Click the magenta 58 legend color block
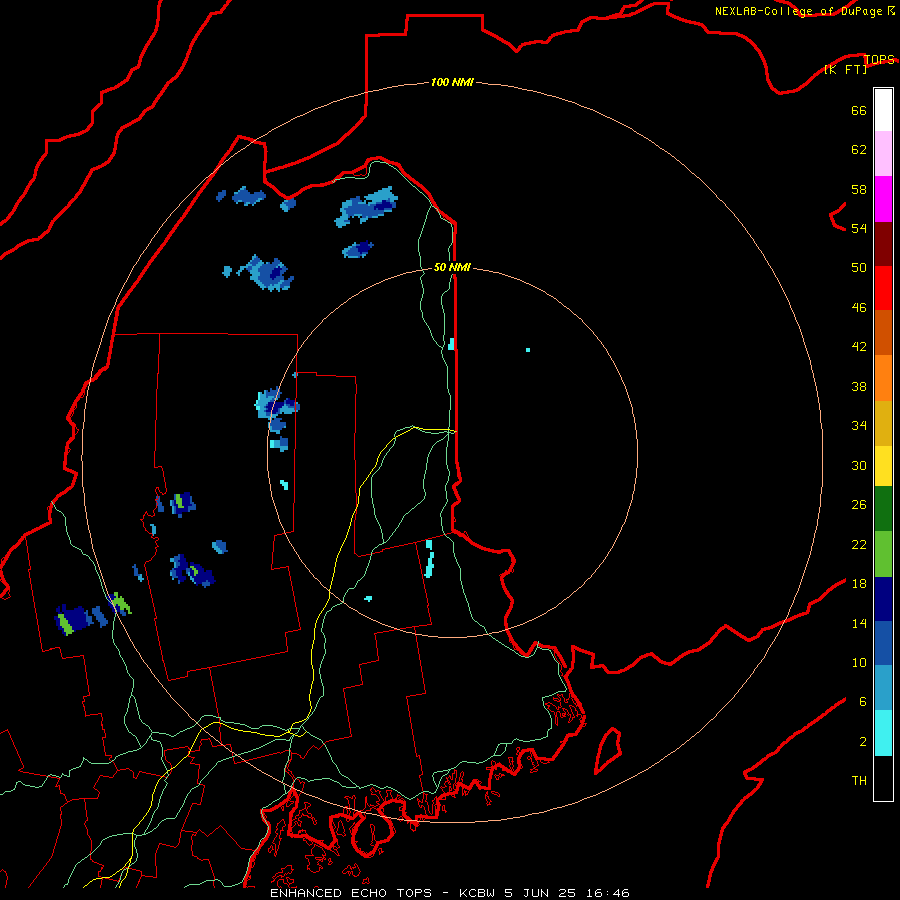 pyautogui.click(x=883, y=199)
